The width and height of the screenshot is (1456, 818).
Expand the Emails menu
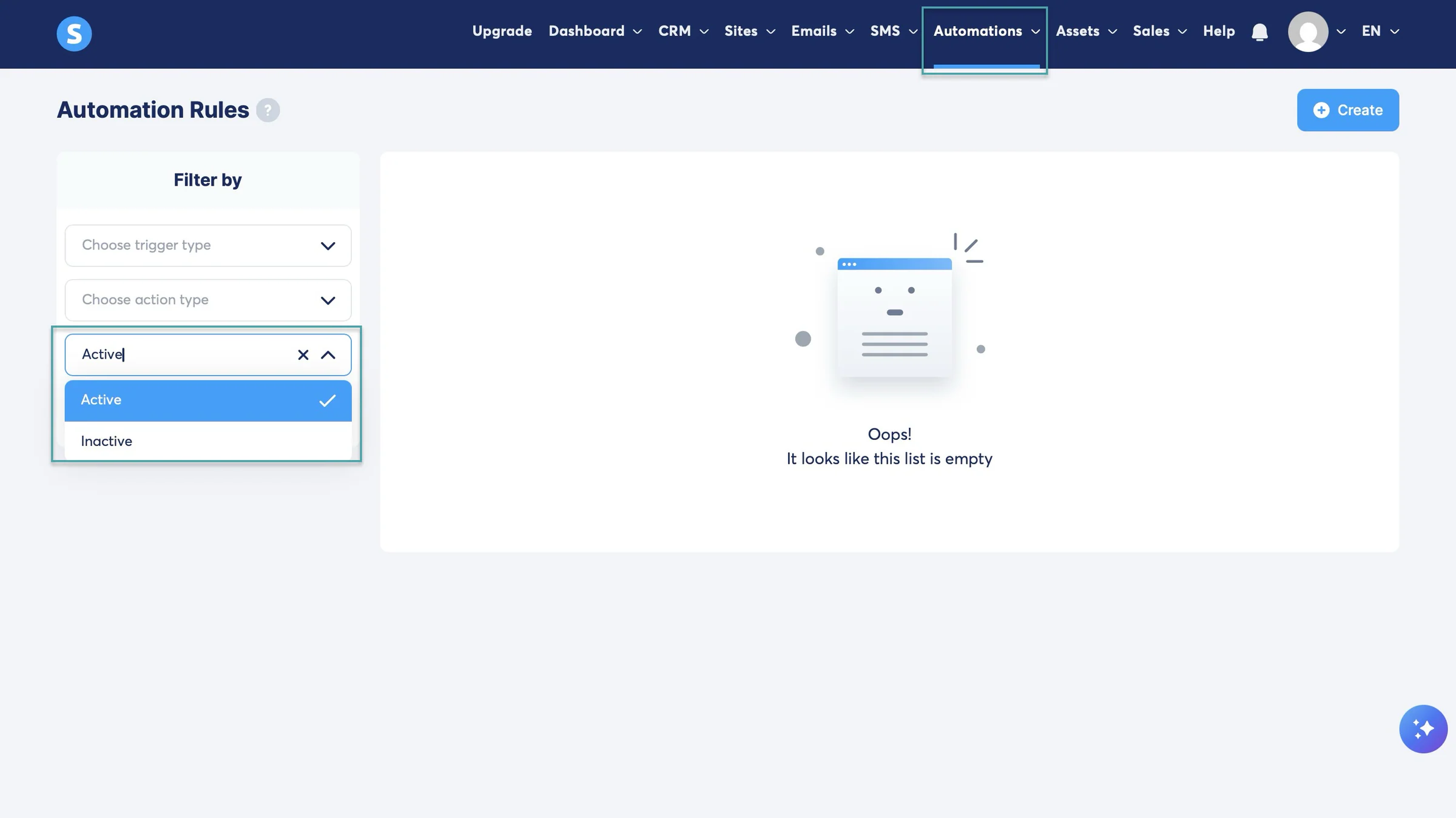pyautogui.click(x=823, y=31)
